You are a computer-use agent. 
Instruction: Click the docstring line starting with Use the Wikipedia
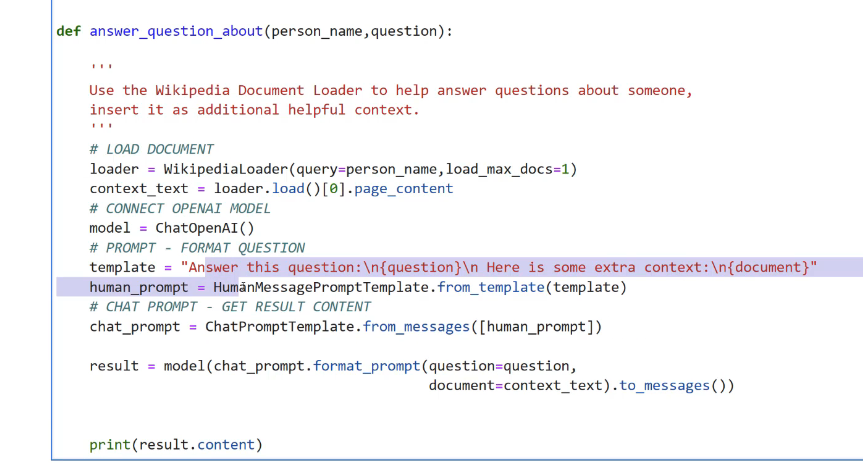click(390, 90)
